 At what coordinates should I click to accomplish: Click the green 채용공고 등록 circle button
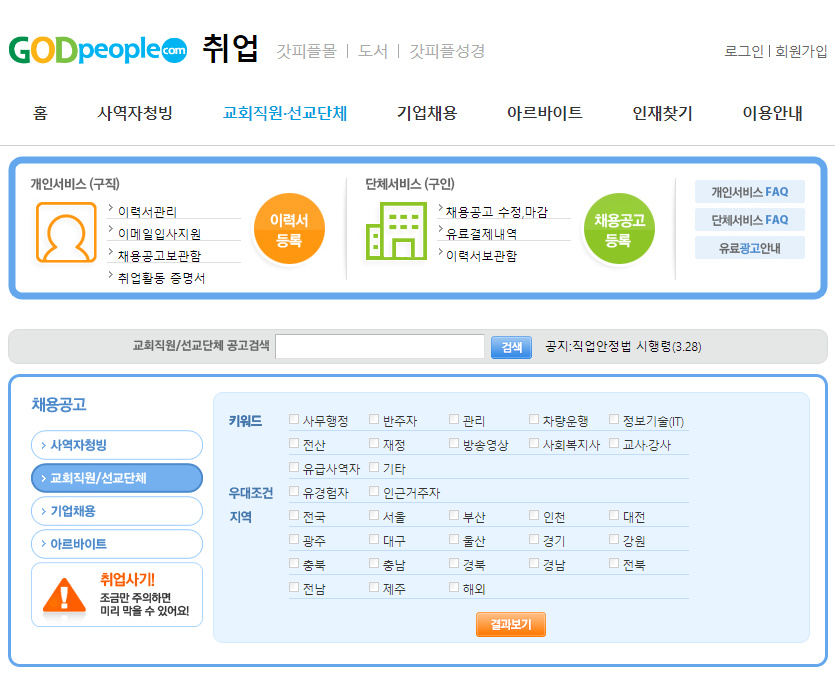(x=619, y=229)
